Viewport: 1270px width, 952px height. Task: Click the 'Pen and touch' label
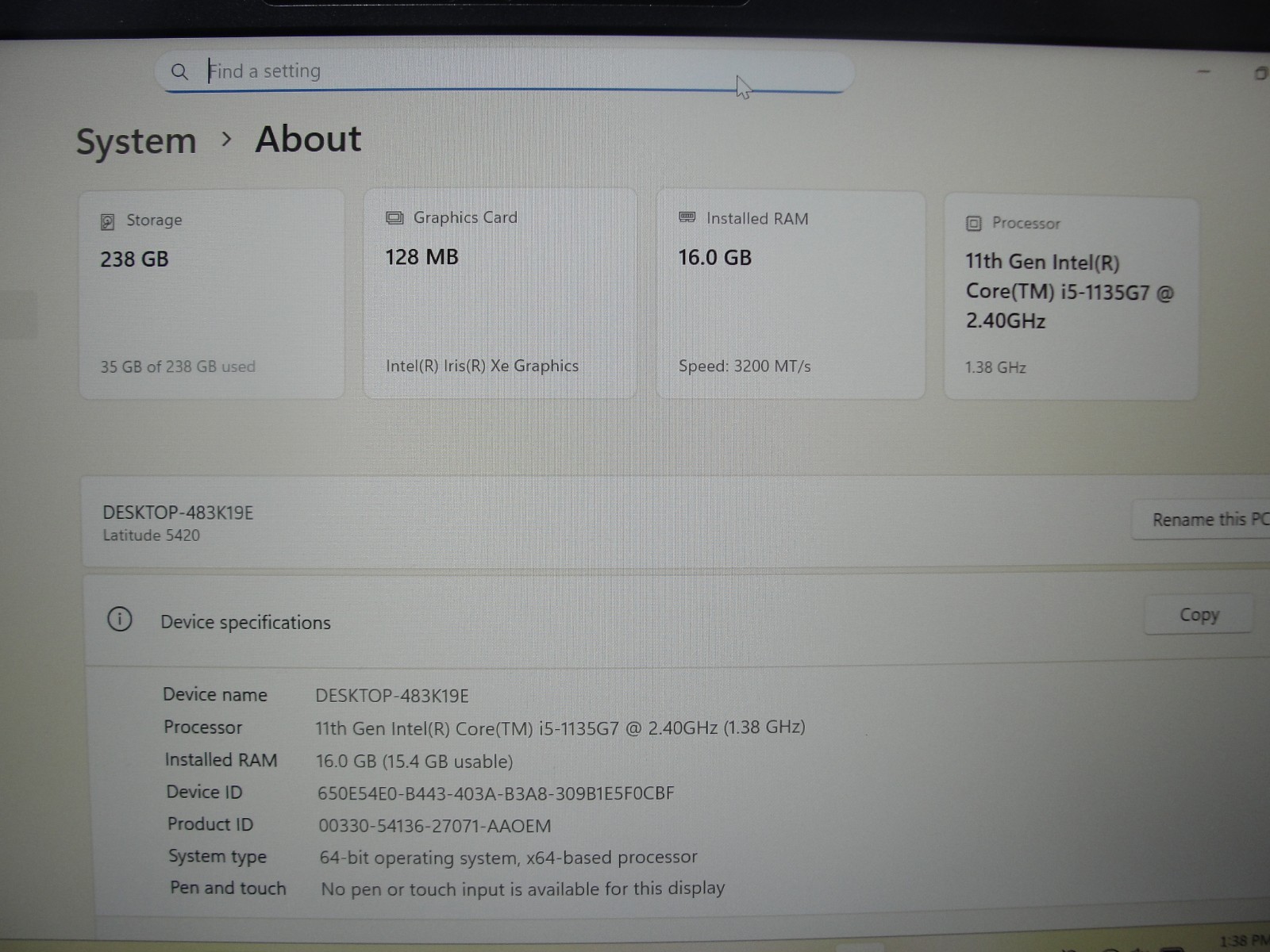[228, 888]
